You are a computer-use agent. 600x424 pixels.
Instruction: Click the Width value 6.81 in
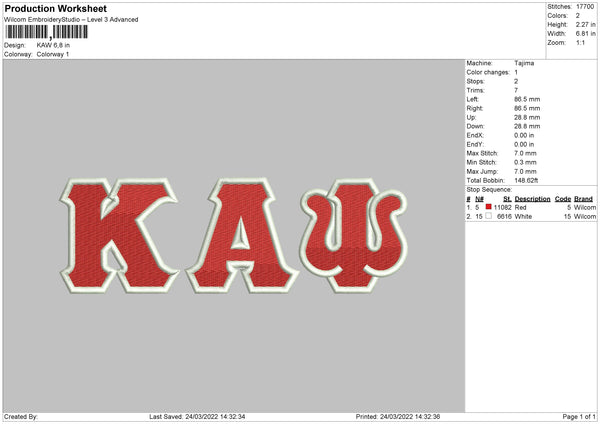tap(585, 34)
